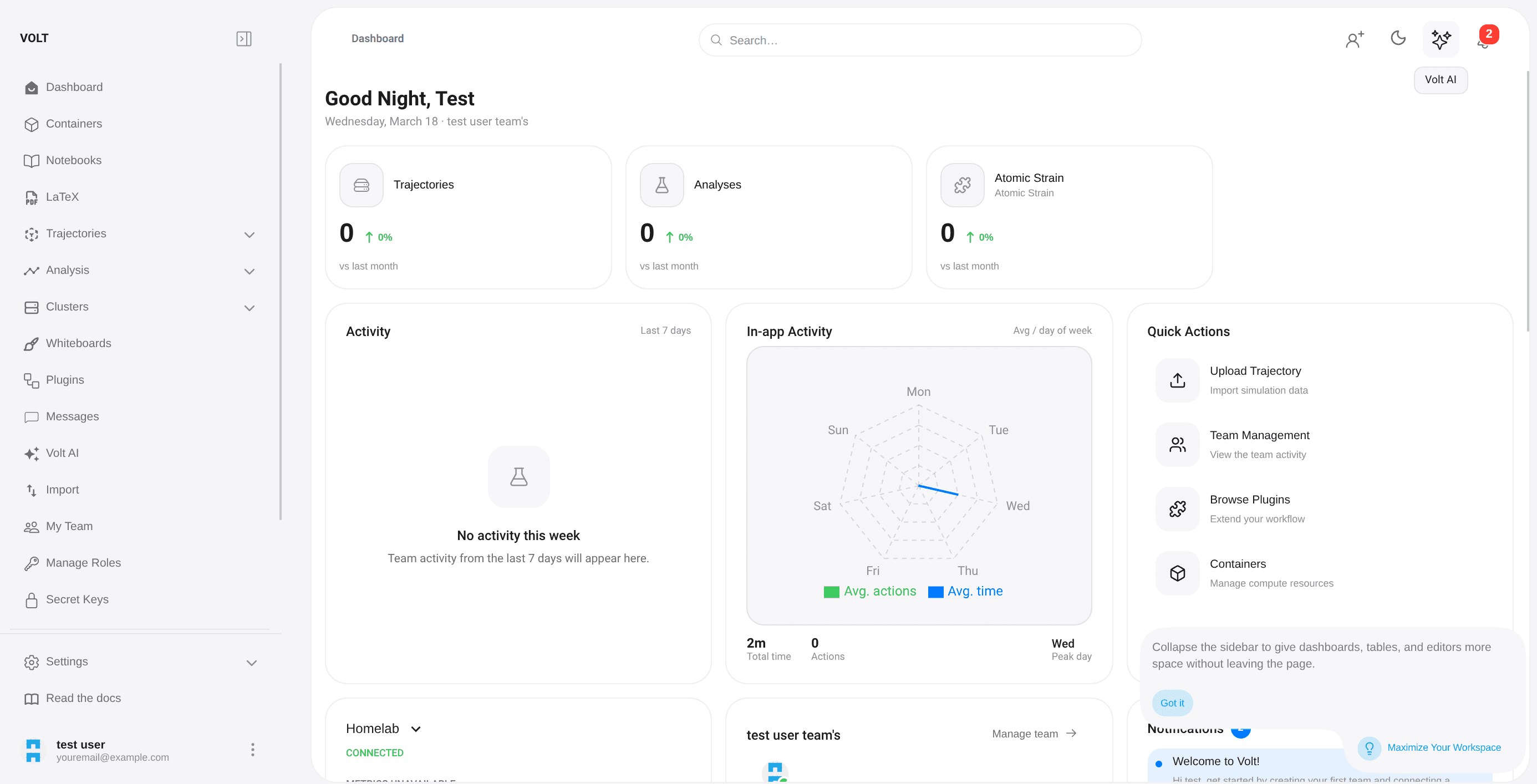Click the Containers cube icon in sidebar
This screenshot has height=784, width=1537.
pyautogui.click(x=32, y=124)
